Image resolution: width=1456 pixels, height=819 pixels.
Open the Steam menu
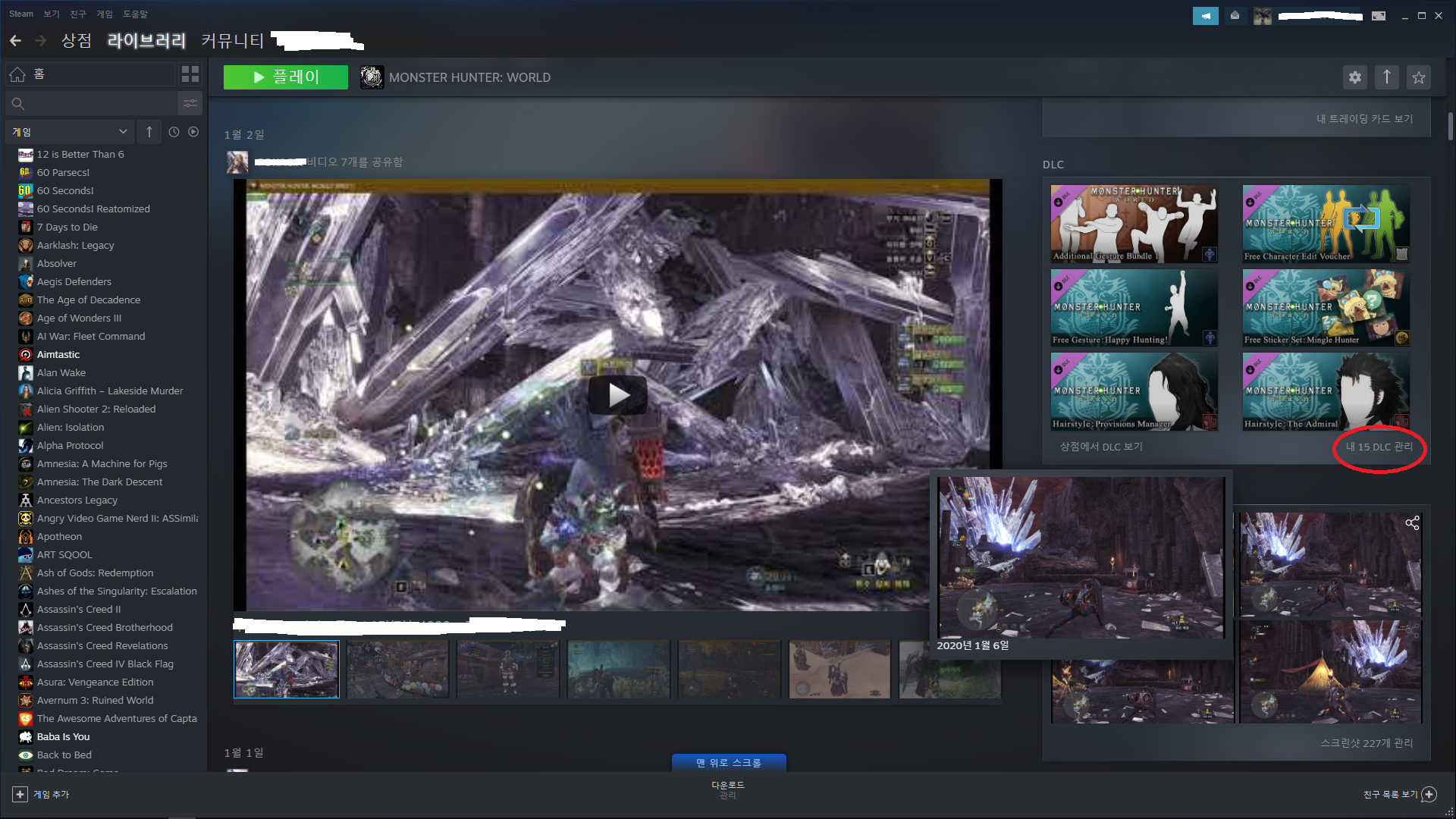click(x=20, y=14)
